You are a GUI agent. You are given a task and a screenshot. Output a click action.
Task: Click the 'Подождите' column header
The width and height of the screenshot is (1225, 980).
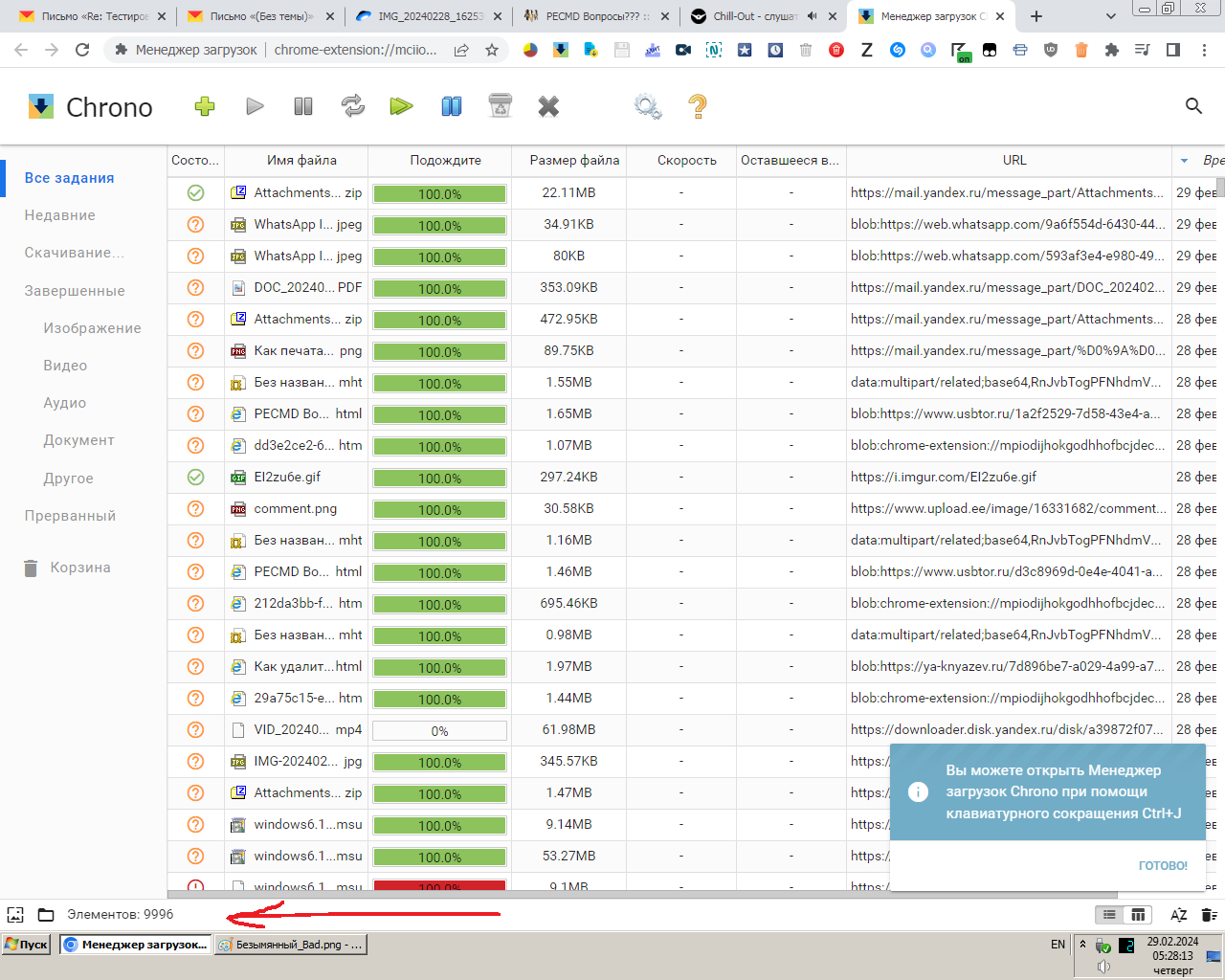(x=445, y=161)
